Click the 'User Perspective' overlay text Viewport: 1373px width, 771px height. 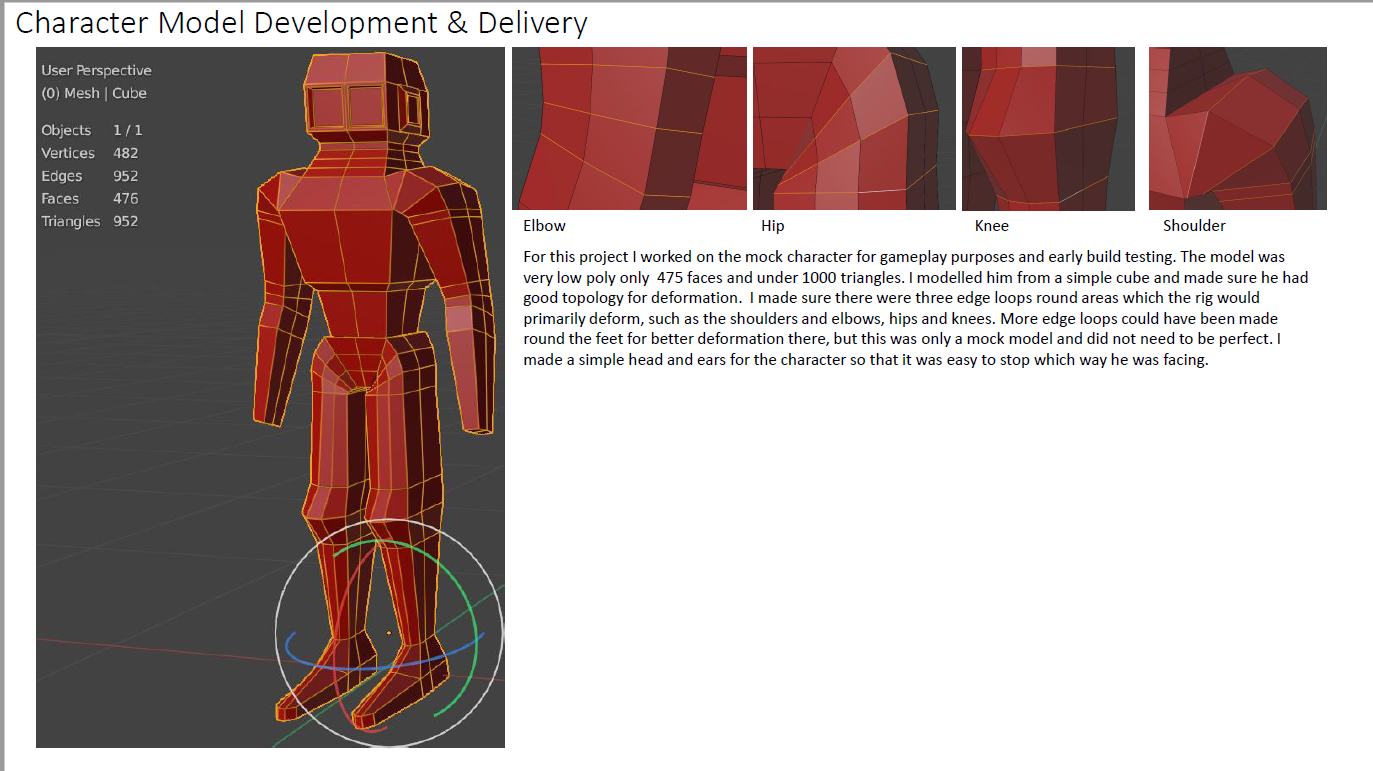[x=97, y=71]
